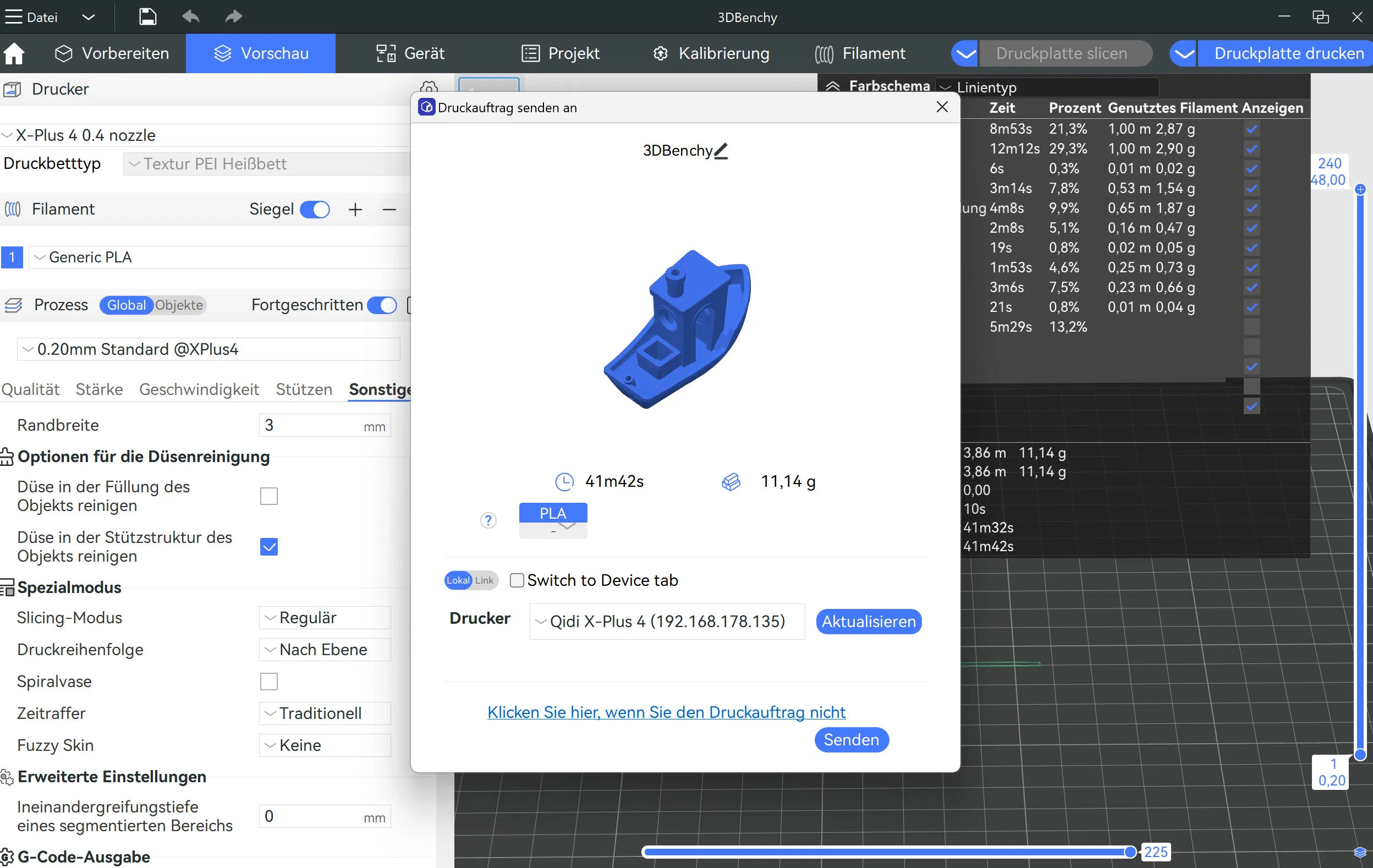Open the Slicing-Modus Regulär dropdown
The height and width of the screenshot is (868, 1373).
click(325, 618)
